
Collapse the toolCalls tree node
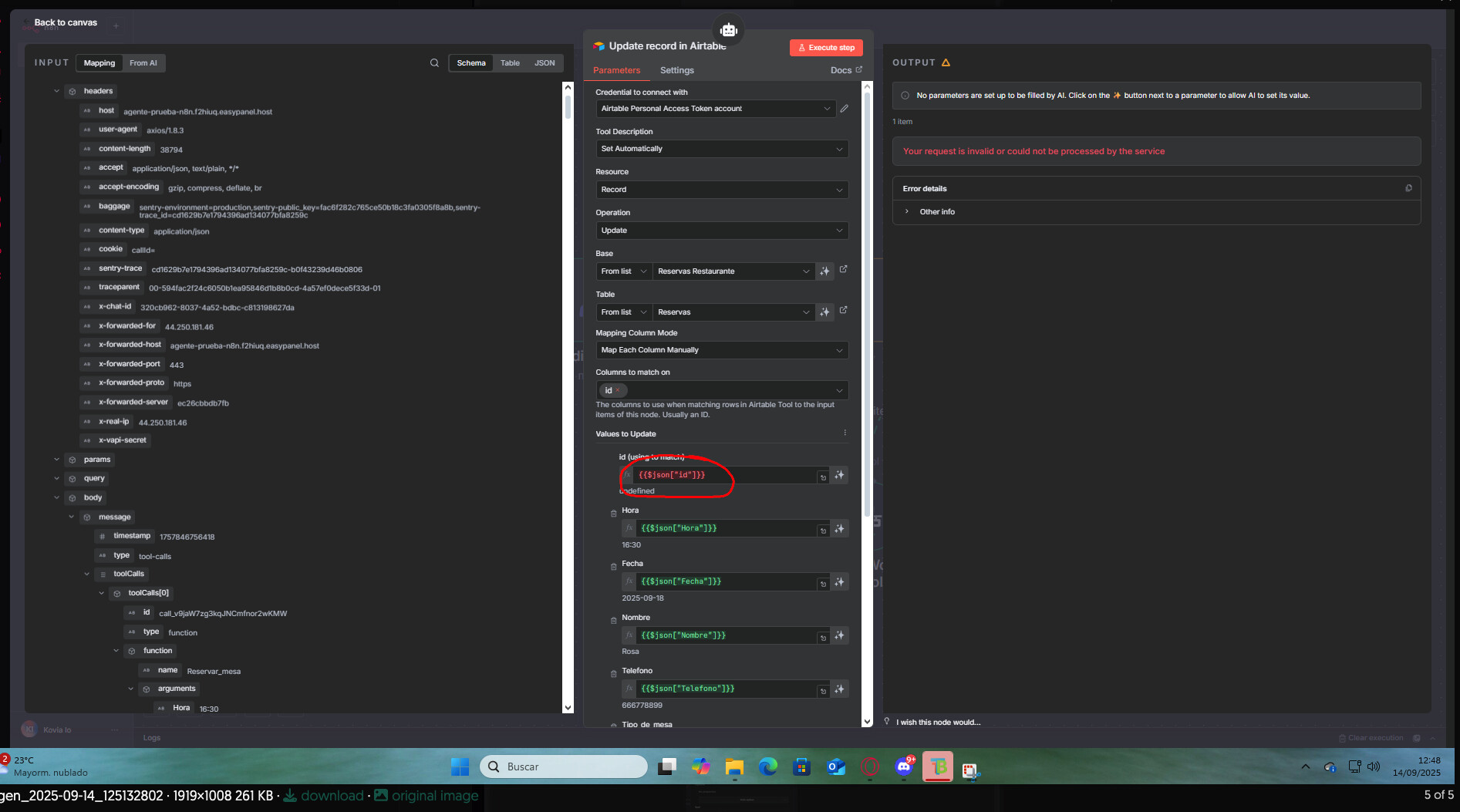[86, 574]
